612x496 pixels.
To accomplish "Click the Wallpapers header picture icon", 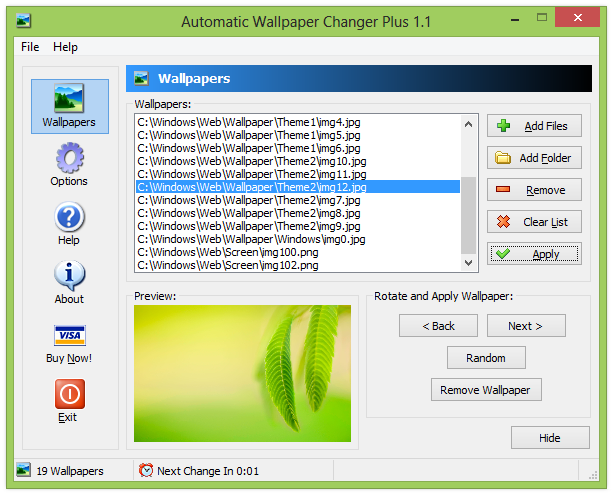I will click(141, 78).
